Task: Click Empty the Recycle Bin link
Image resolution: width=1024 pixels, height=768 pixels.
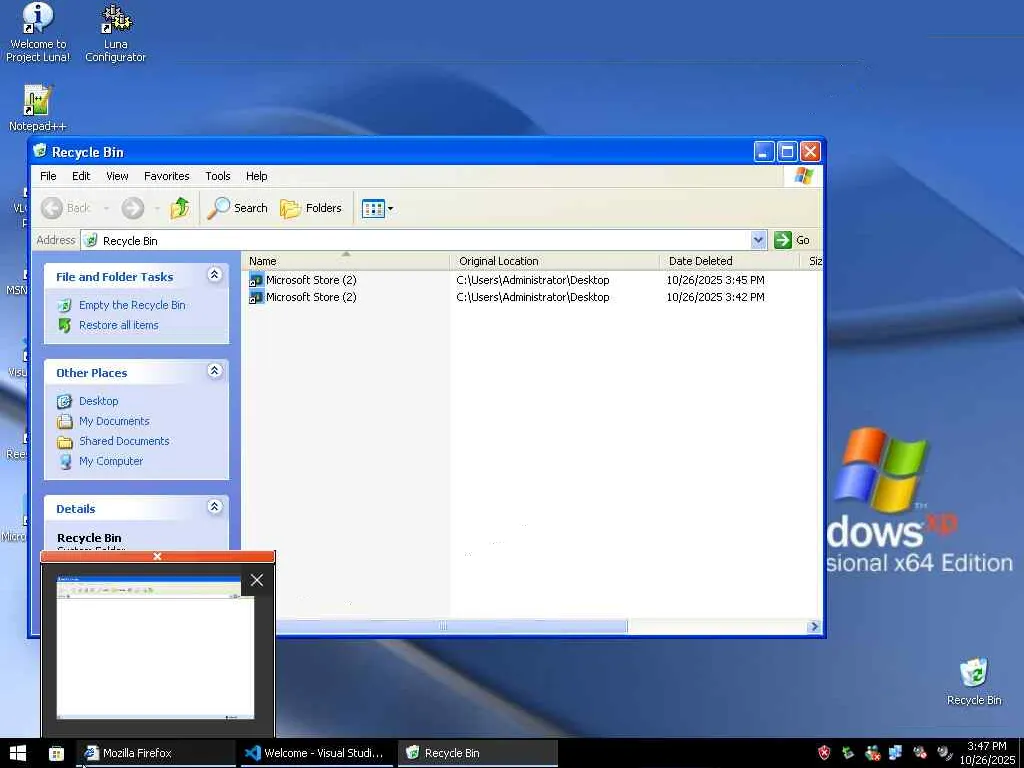Action: (132, 305)
